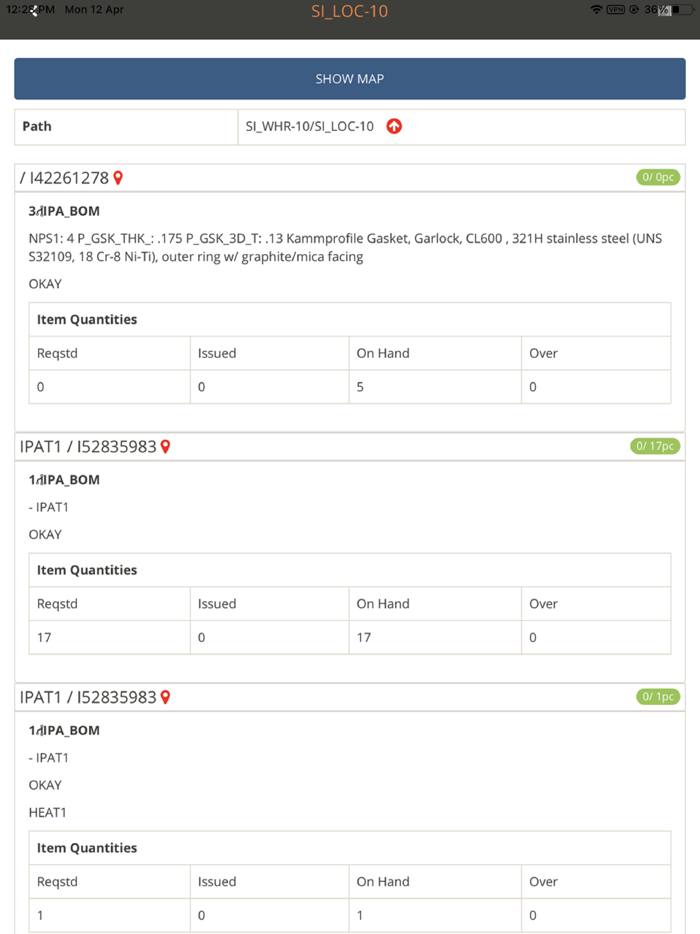Click the battery indicator in the status bar
The image size is (700, 934).
[x=680, y=11]
